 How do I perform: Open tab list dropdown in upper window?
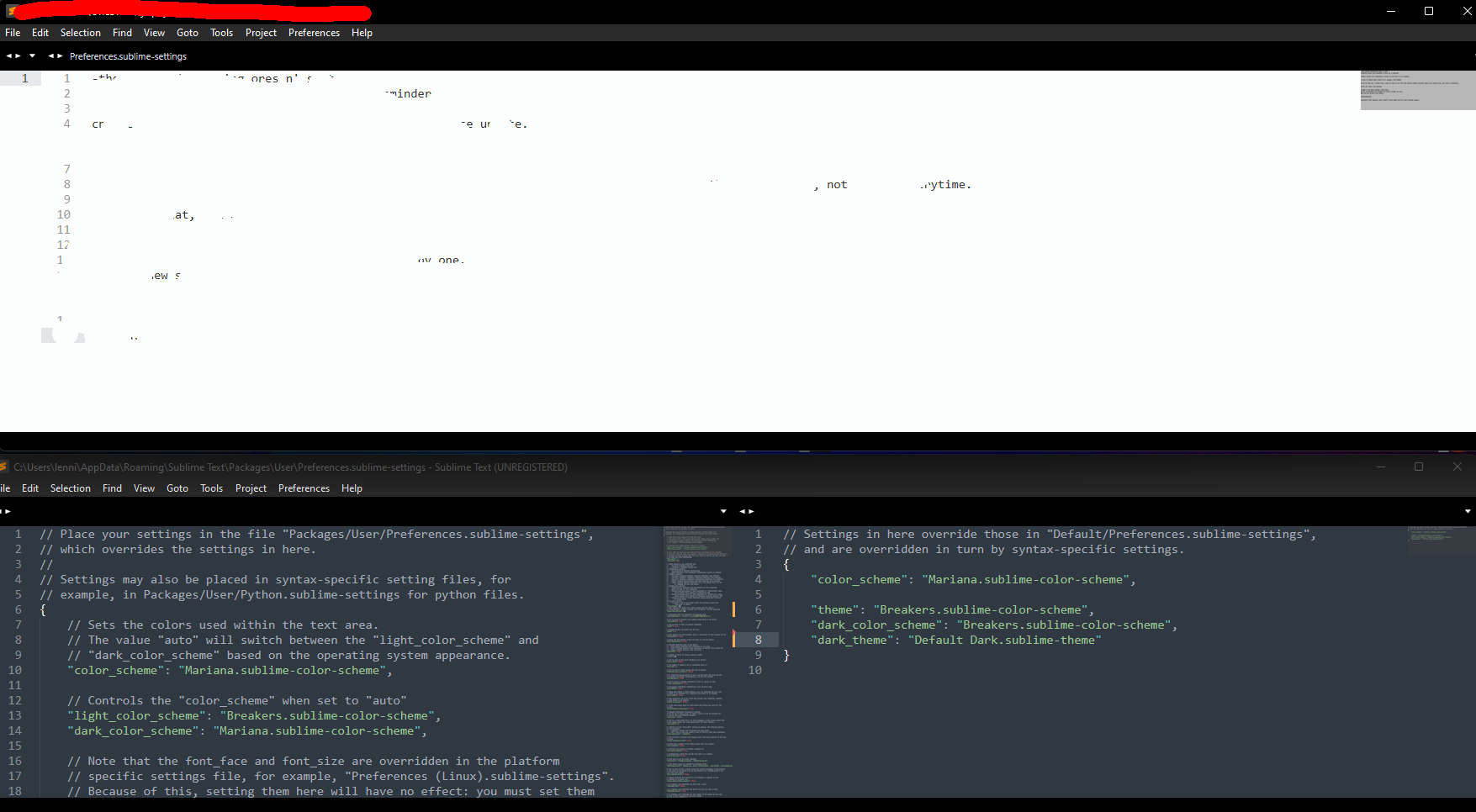pos(33,56)
